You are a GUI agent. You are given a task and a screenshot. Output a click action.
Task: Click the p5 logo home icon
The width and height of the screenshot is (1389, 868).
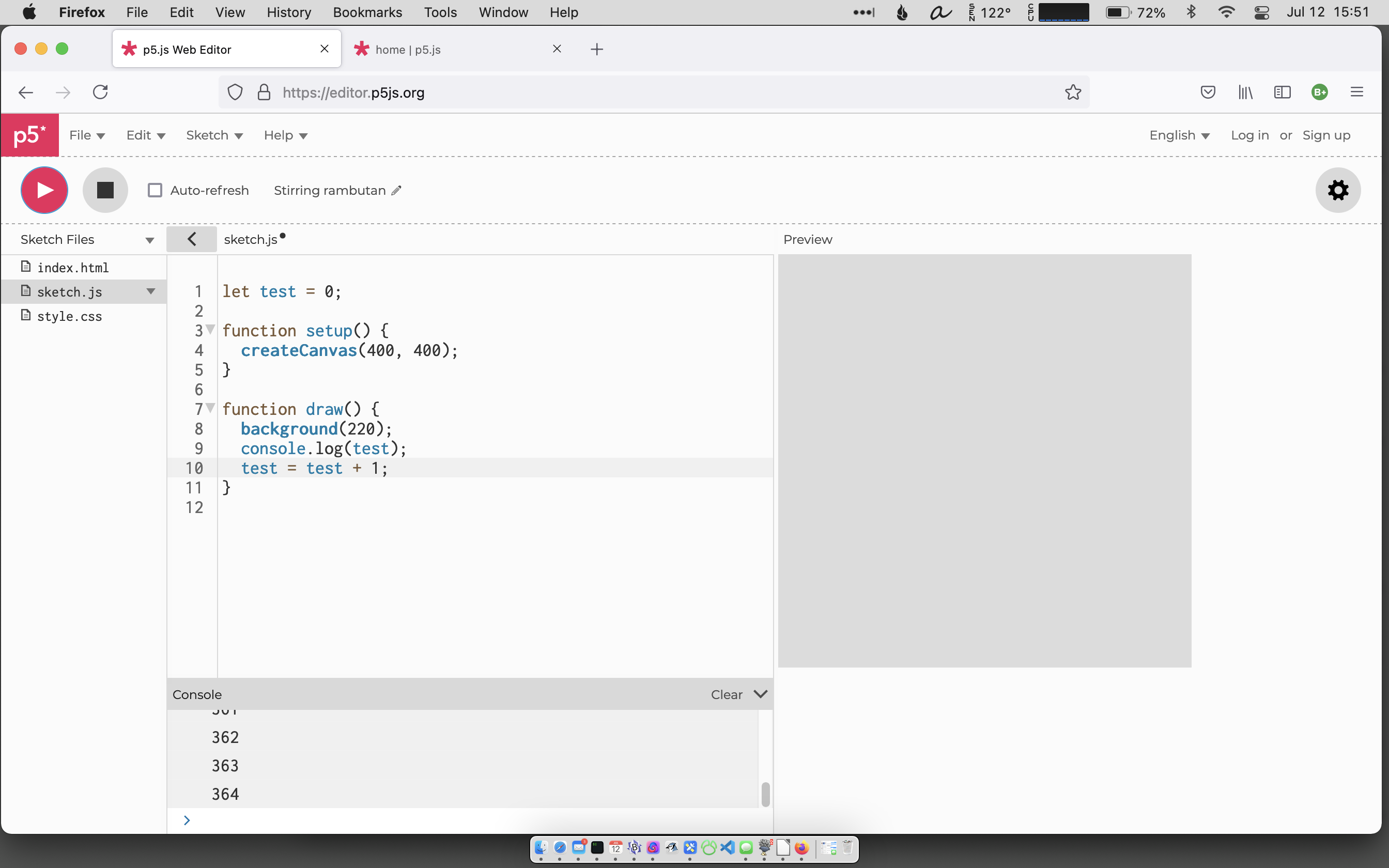30,135
